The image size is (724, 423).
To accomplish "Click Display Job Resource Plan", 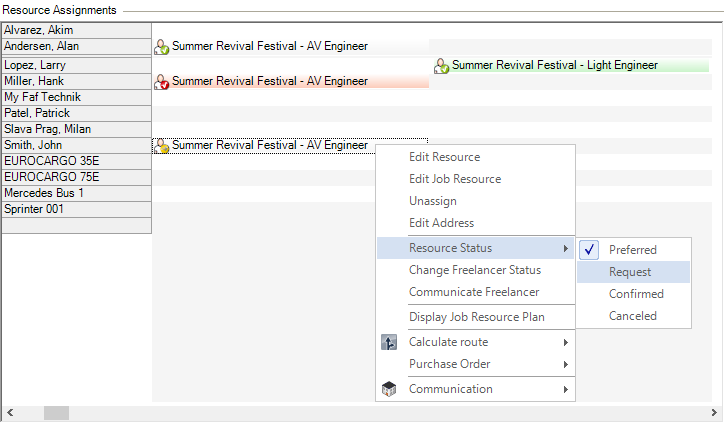I will [476, 317].
